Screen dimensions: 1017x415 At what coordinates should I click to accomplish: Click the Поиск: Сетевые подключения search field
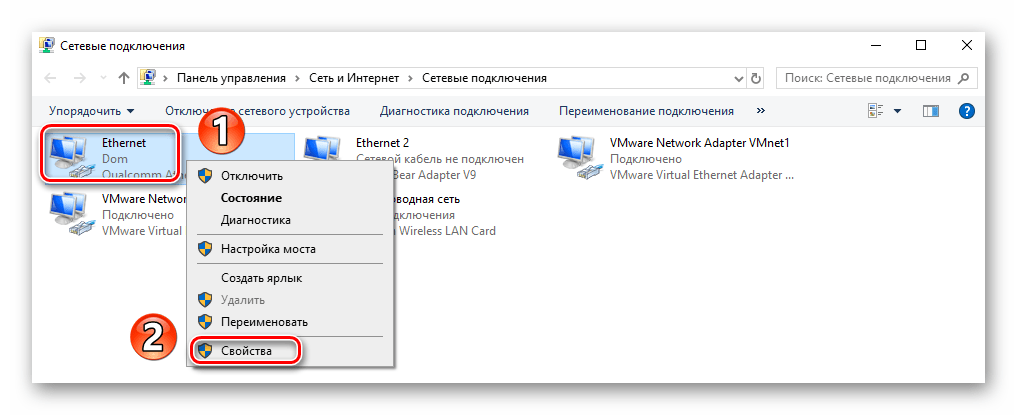point(865,78)
